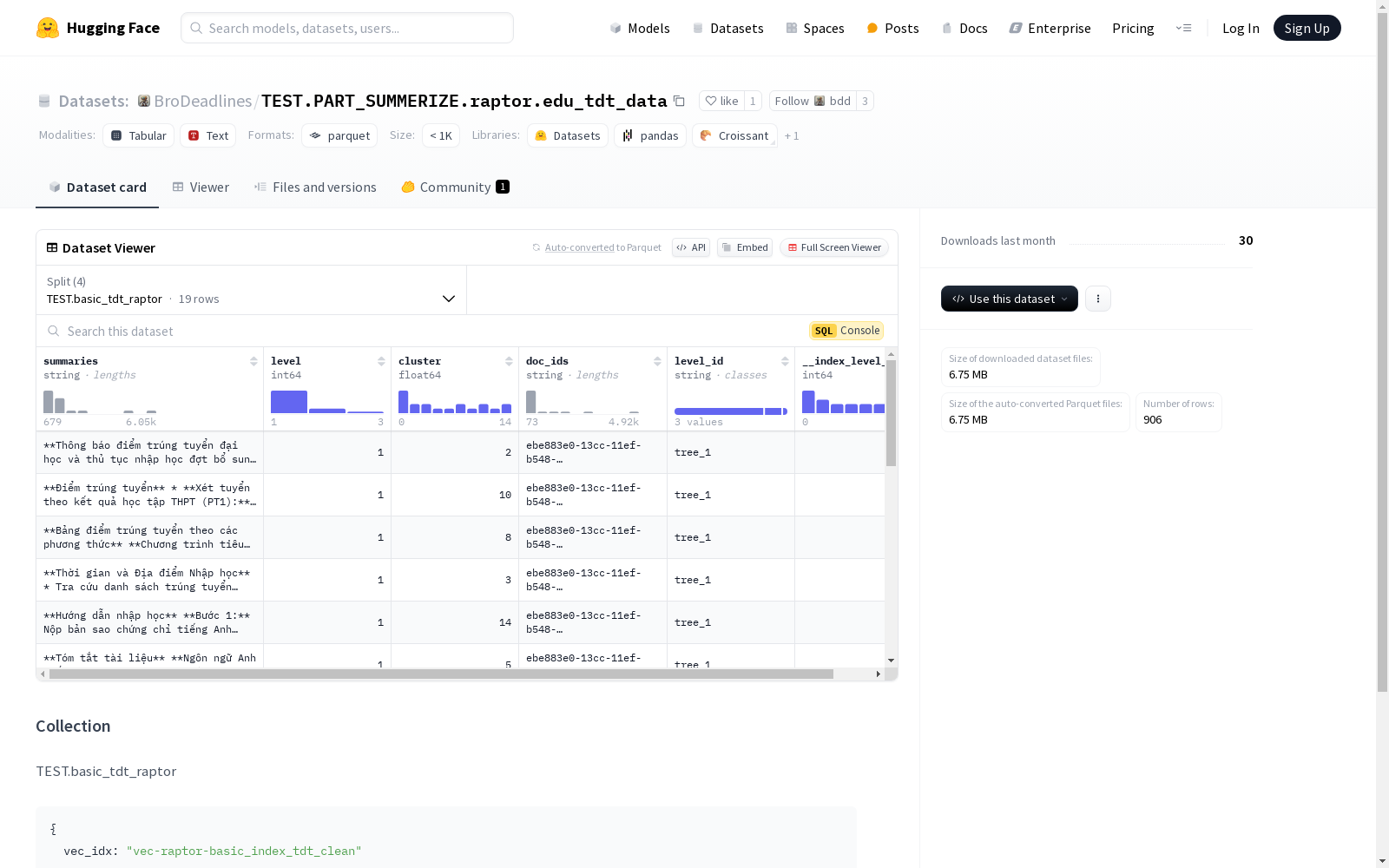This screenshot has height=868, width=1389.
Task: Click the BroDeadlines avatar icon
Action: point(144,101)
